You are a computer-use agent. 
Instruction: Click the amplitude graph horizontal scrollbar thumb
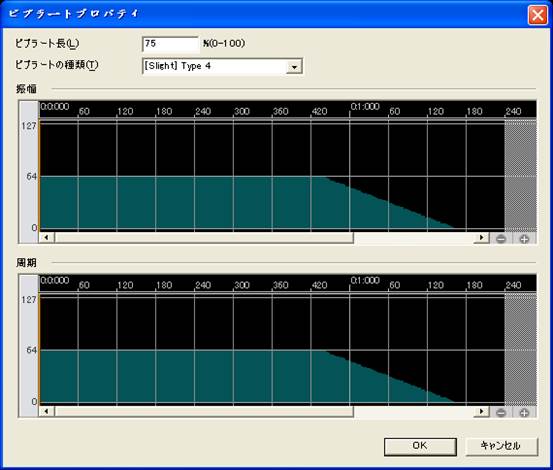pos(204,238)
